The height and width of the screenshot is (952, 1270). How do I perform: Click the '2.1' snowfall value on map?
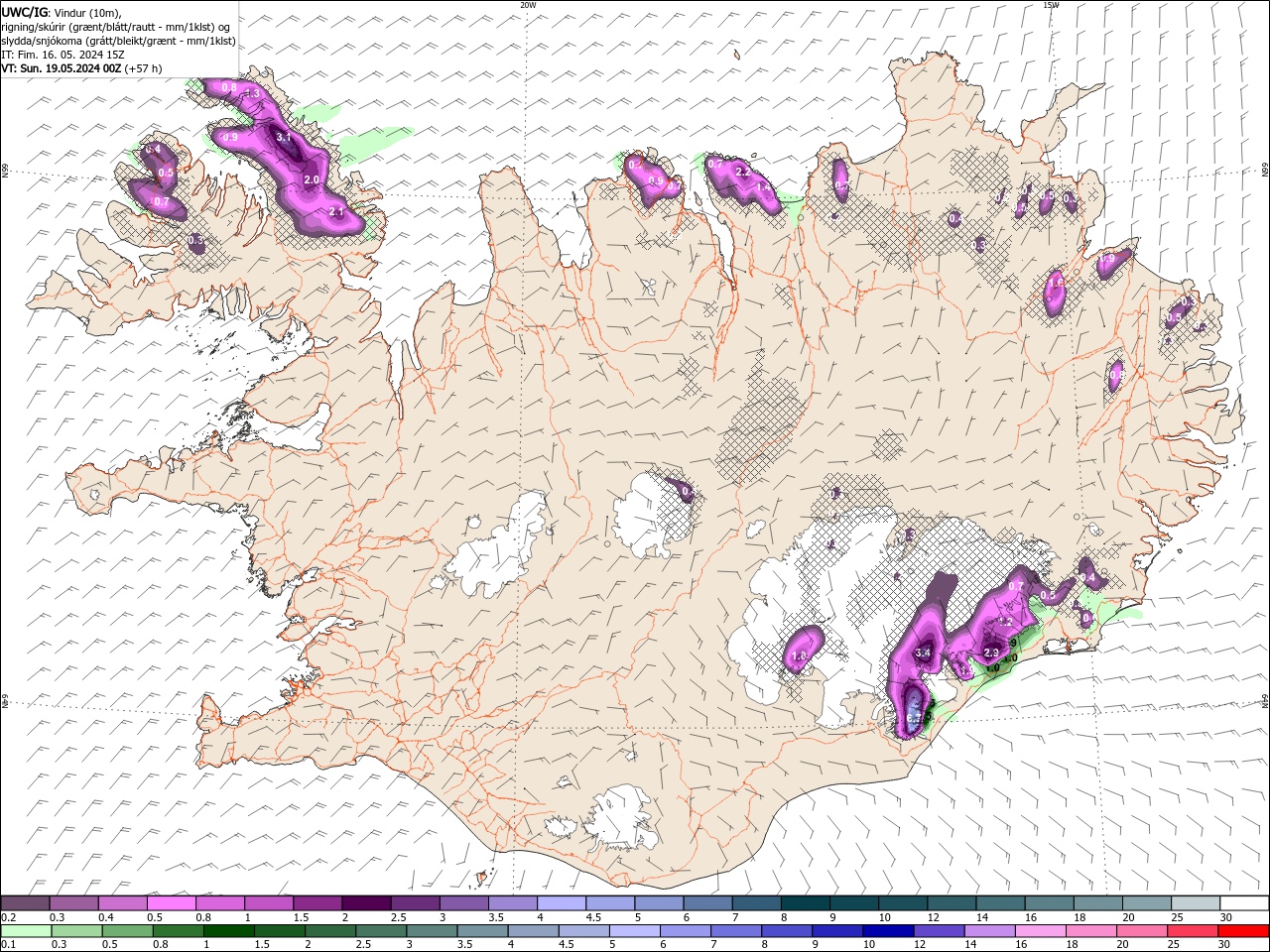(335, 212)
